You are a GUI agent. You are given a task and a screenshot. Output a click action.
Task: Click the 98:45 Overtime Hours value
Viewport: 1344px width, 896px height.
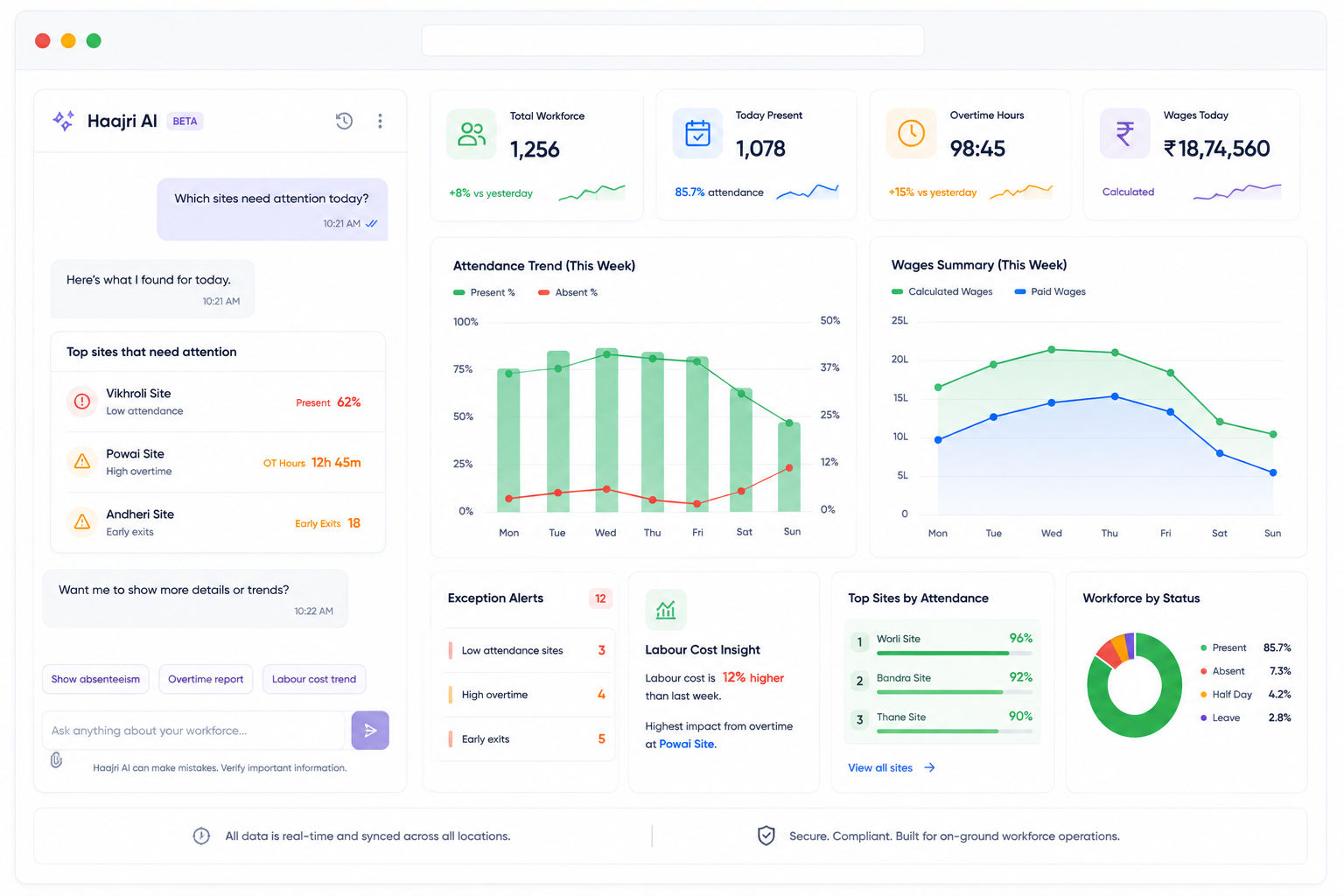[x=977, y=149]
